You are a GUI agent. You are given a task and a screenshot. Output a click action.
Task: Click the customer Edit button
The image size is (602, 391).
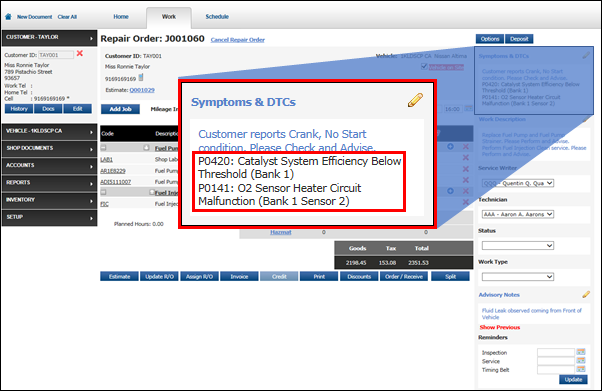pos(78,109)
